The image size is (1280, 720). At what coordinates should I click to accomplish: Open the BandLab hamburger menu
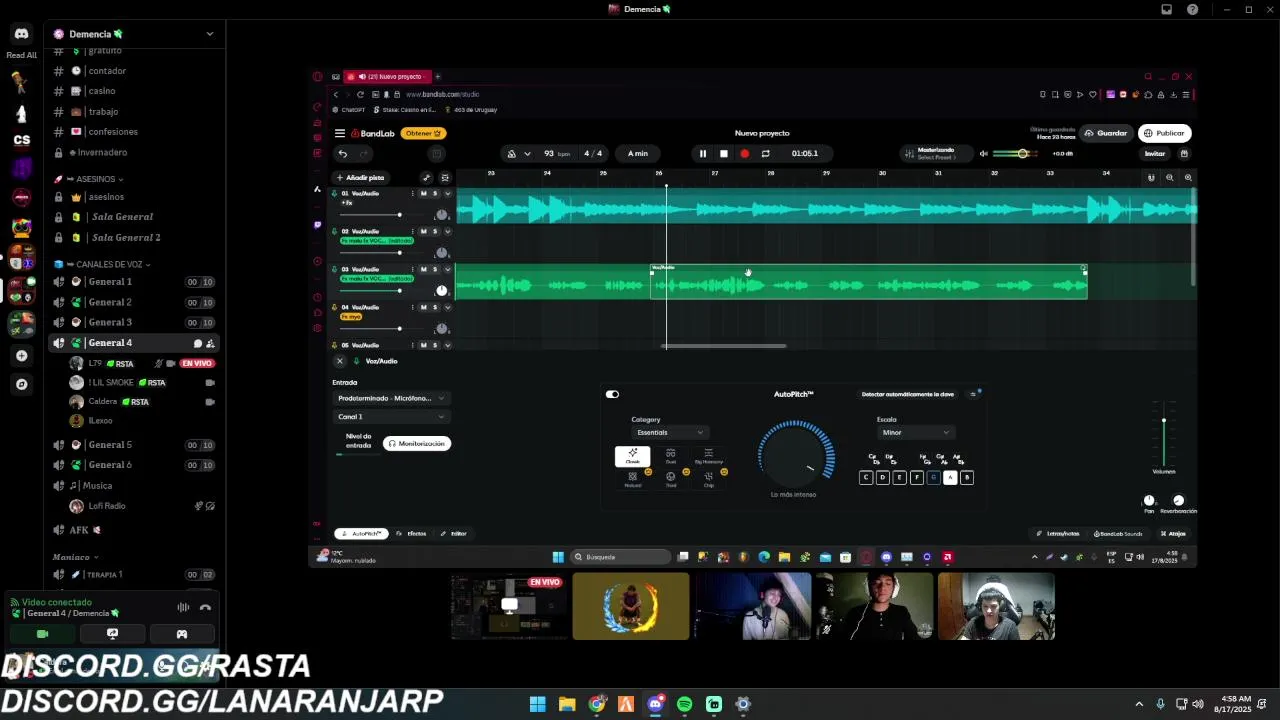340,133
